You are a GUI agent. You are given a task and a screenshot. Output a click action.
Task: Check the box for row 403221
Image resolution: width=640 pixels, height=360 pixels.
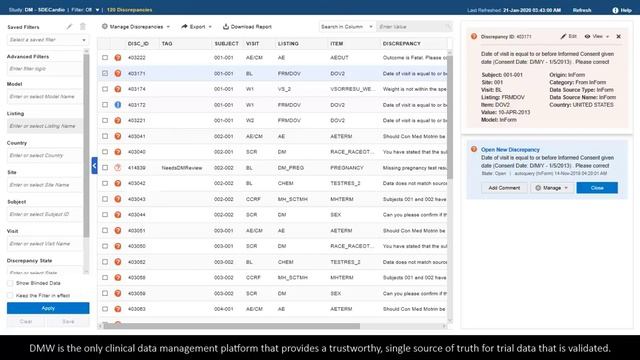(105, 120)
